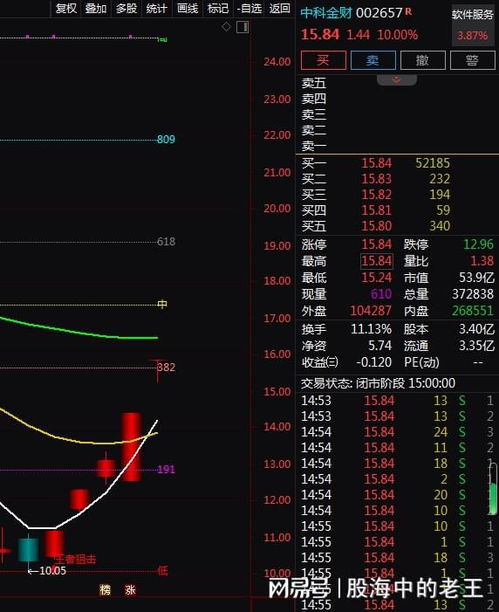Click 交易状态 闭市阶段 status line
The image size is (499, 612).
pos(378,383)
